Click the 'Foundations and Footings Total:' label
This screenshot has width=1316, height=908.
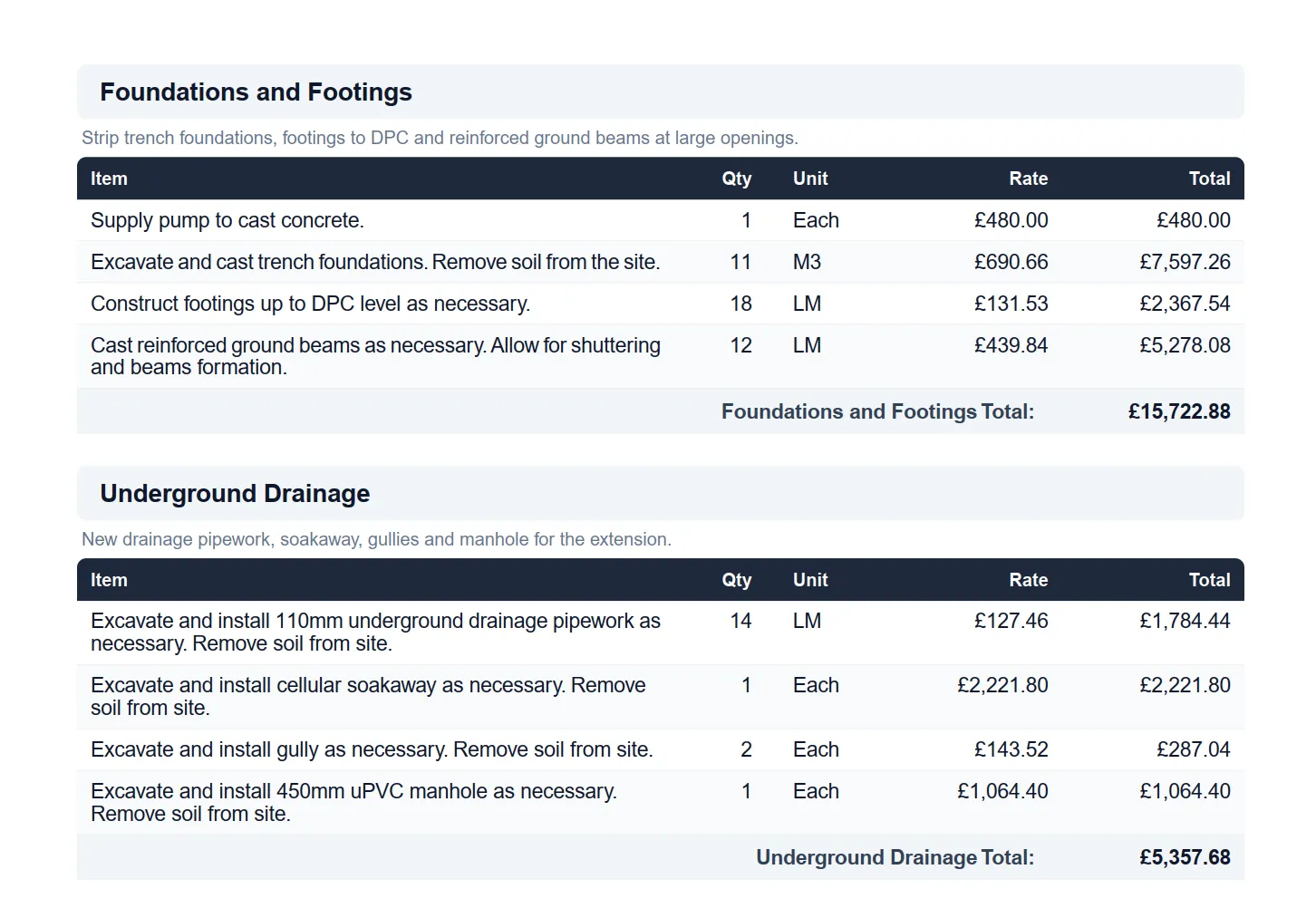pyautogui.click(x=877, y=411)
